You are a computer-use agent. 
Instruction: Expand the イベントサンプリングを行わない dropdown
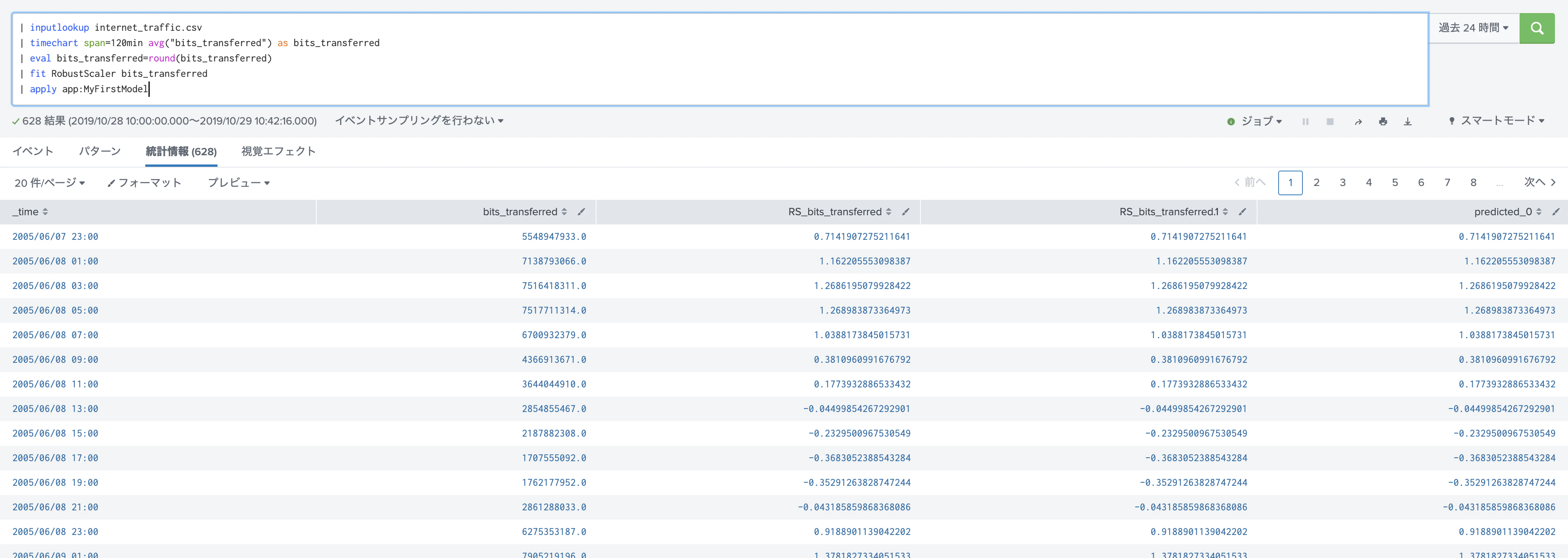[419, 121]
